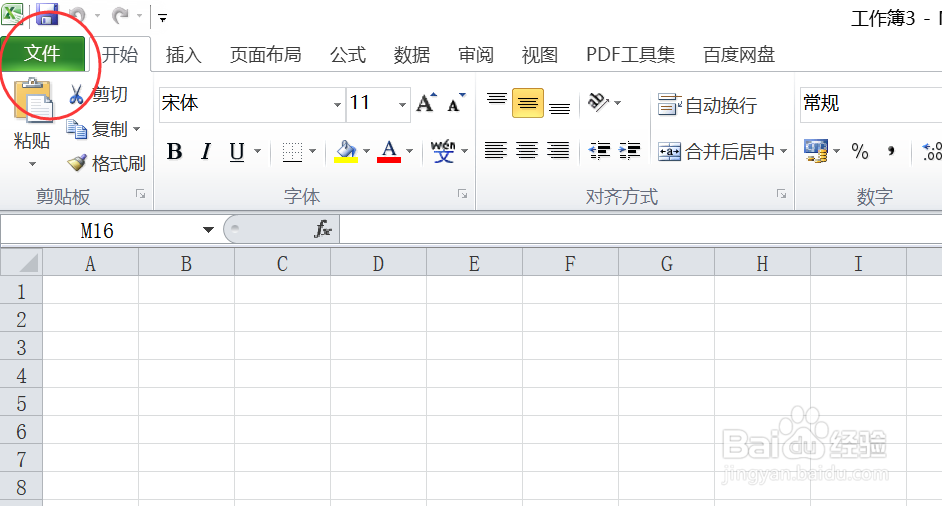Switch to the 审阅 tab
The height and width of the screenshot is (506, 942).
click(476, 55)
